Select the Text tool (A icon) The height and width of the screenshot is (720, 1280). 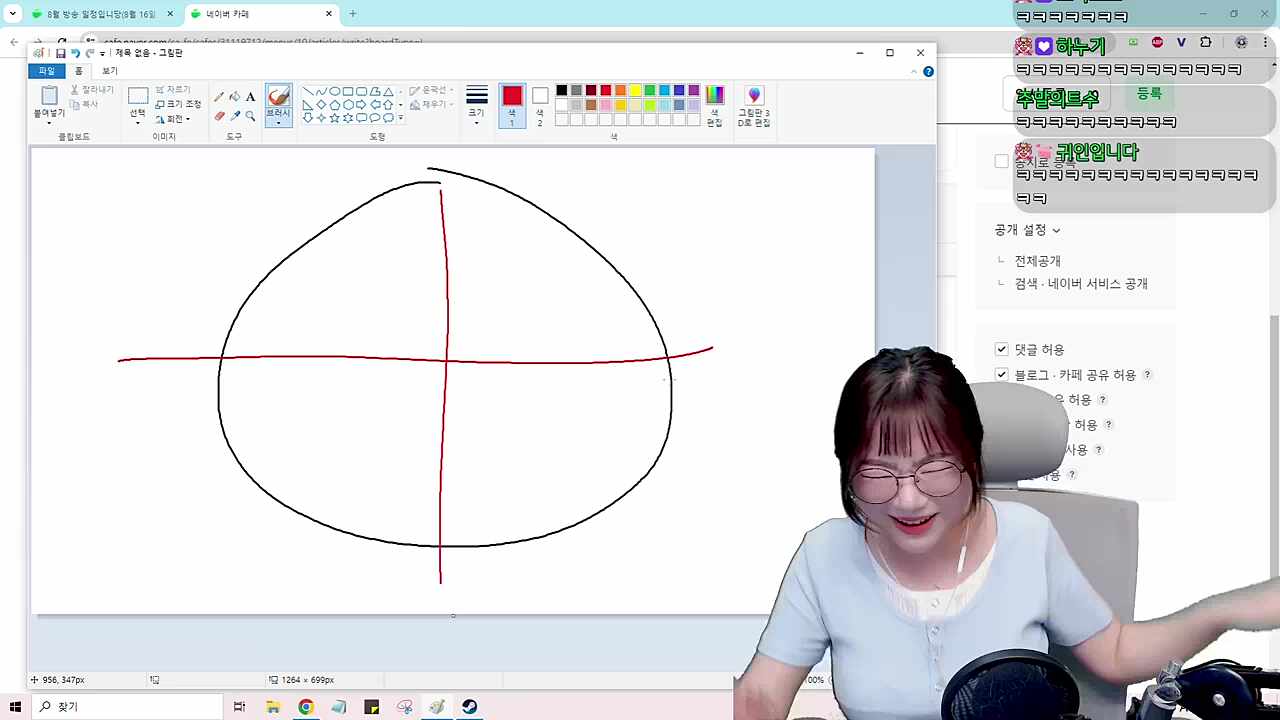[250, 97]
